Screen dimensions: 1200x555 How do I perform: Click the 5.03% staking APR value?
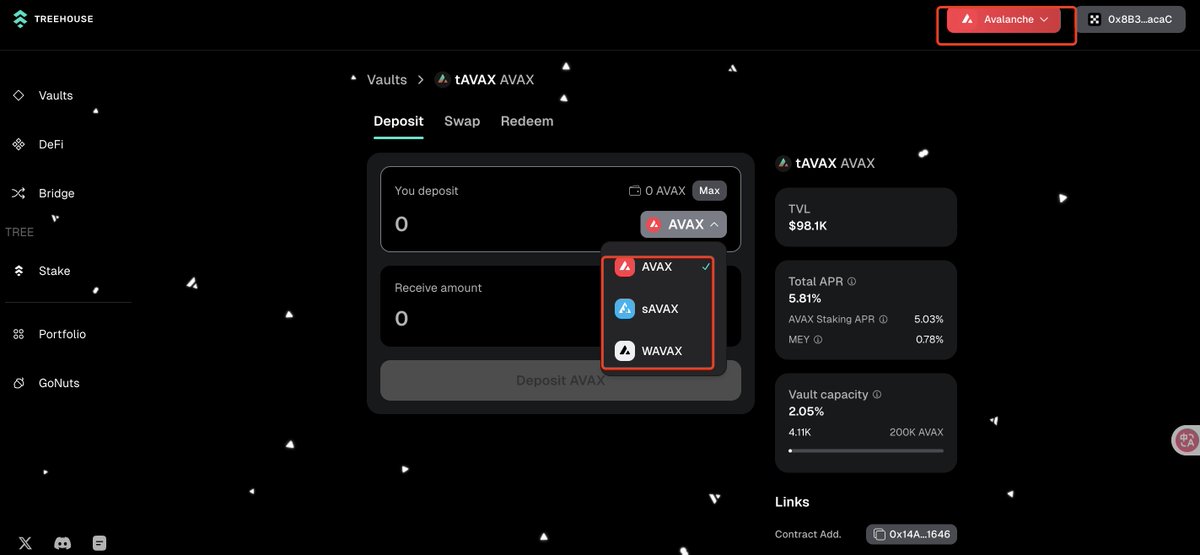click(929, 319)
